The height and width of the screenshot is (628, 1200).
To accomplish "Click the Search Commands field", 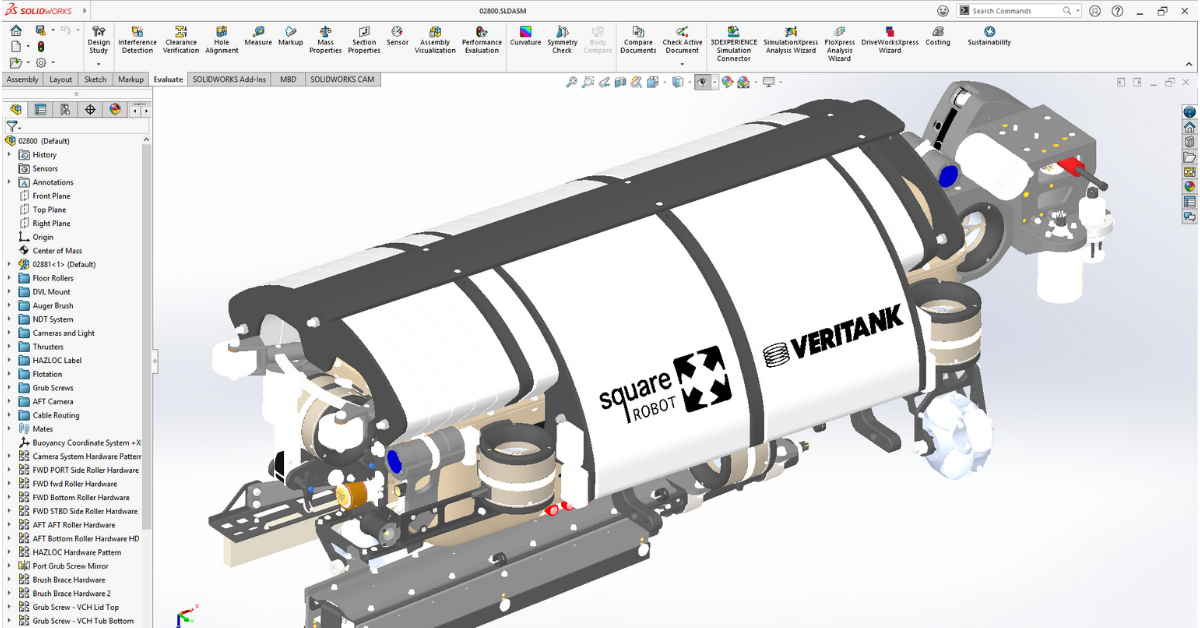I will pos(1018,10).
